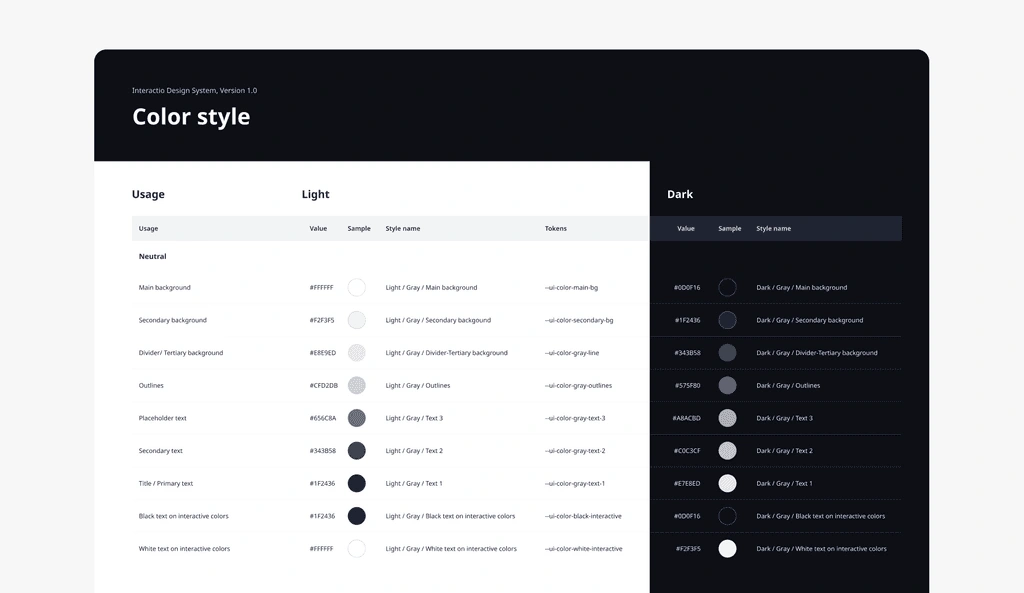This screenshot has height=593, width=1024.
Task: Select the Dark Gray Text 3 sample circle
Action: coord(728,418)
